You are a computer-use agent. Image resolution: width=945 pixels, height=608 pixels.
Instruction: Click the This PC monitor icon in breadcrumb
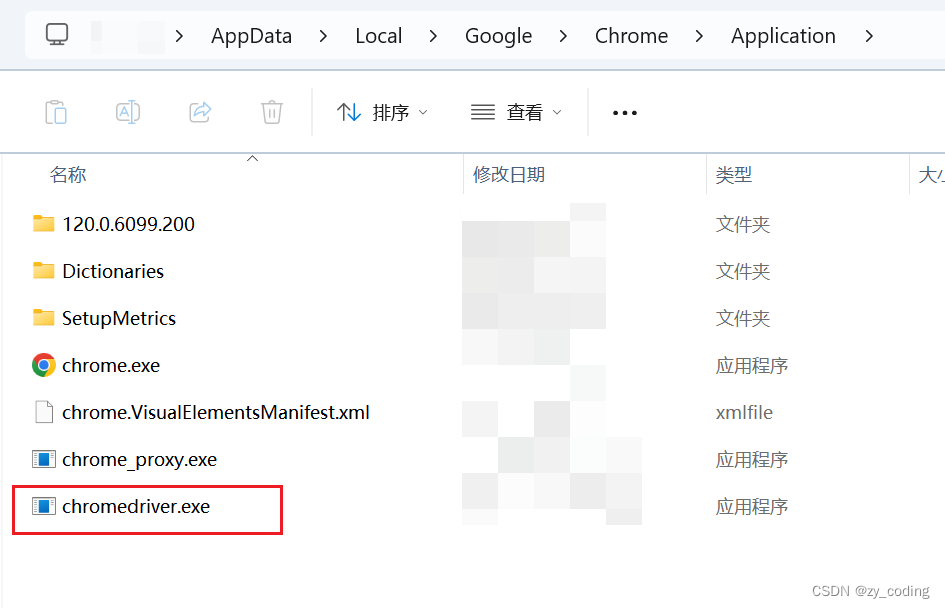56,33
